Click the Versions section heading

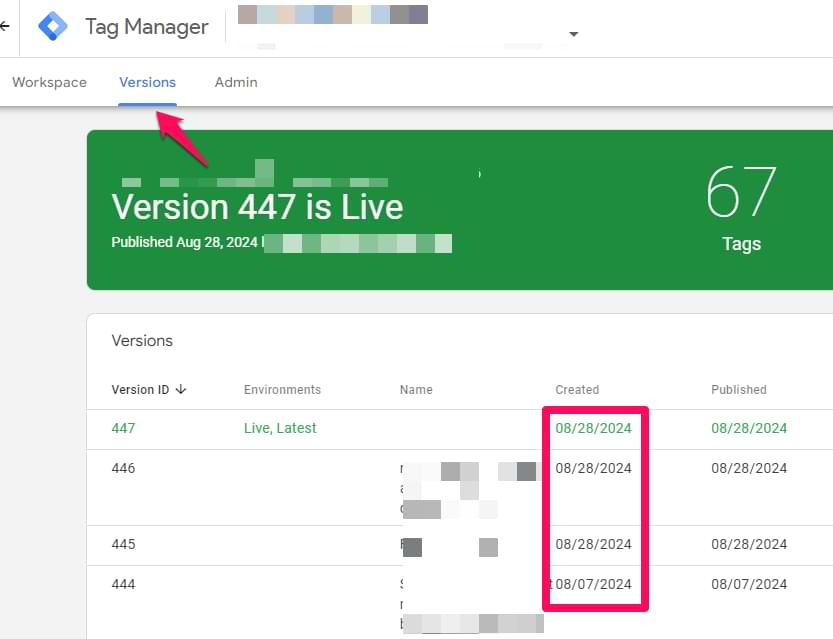[x=142, y=340]
